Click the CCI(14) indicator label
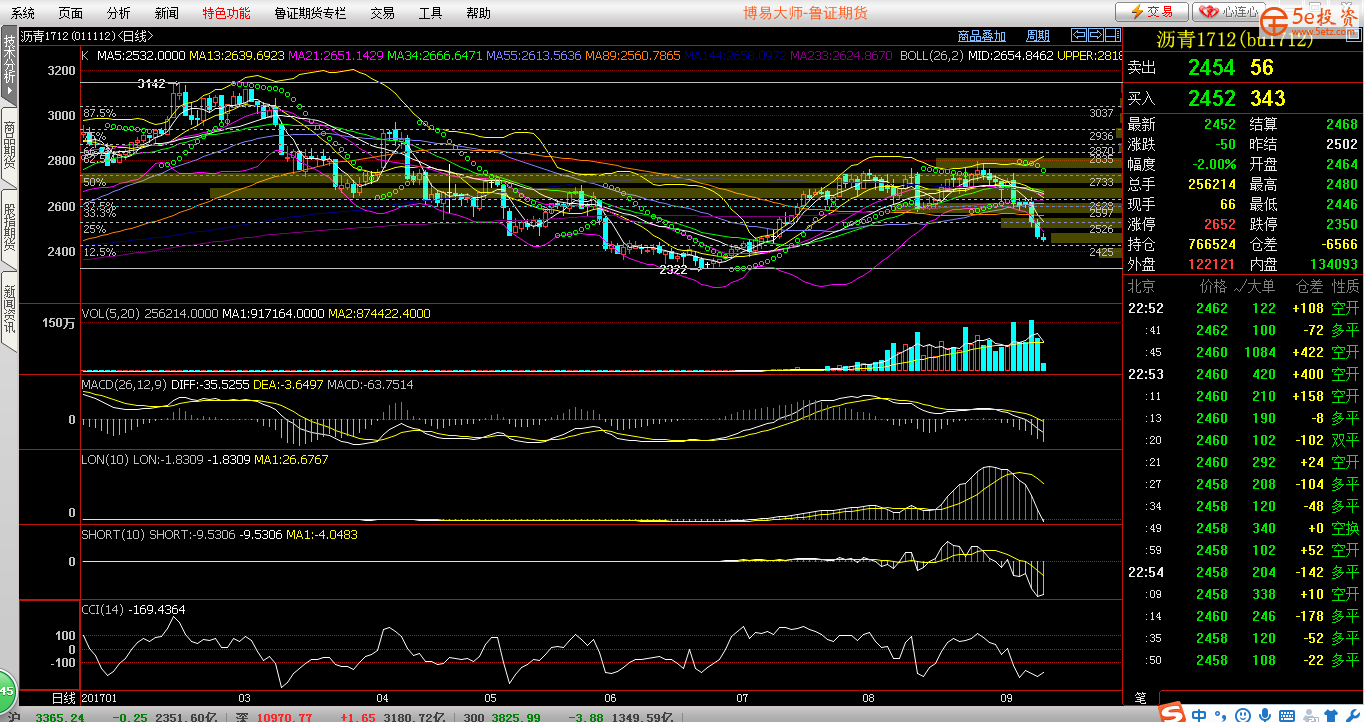The image size is (1364, 722). pyautogui.click(x=101, y=610)
